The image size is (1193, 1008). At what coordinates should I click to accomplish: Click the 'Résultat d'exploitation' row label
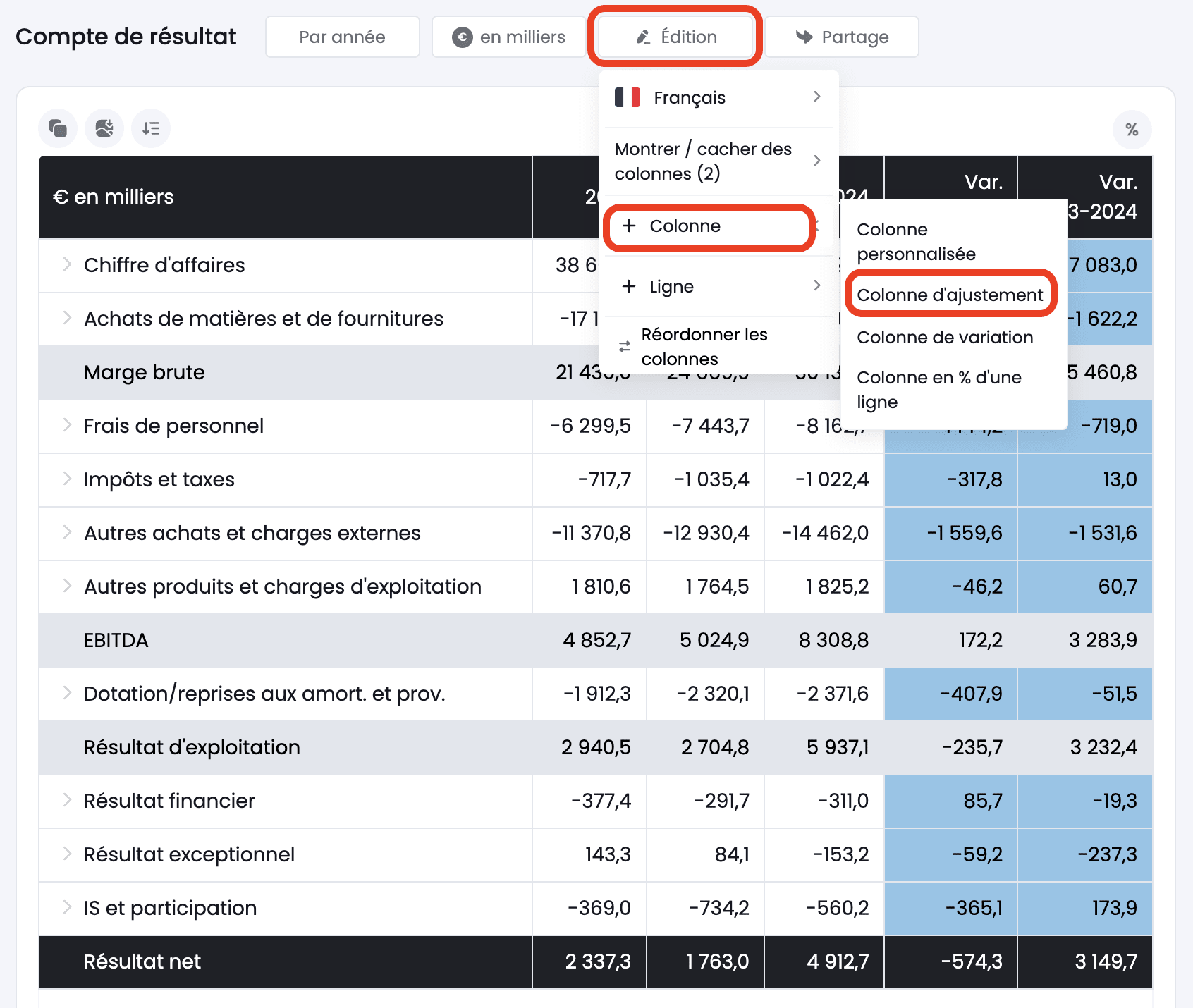[x=192, y=747]
